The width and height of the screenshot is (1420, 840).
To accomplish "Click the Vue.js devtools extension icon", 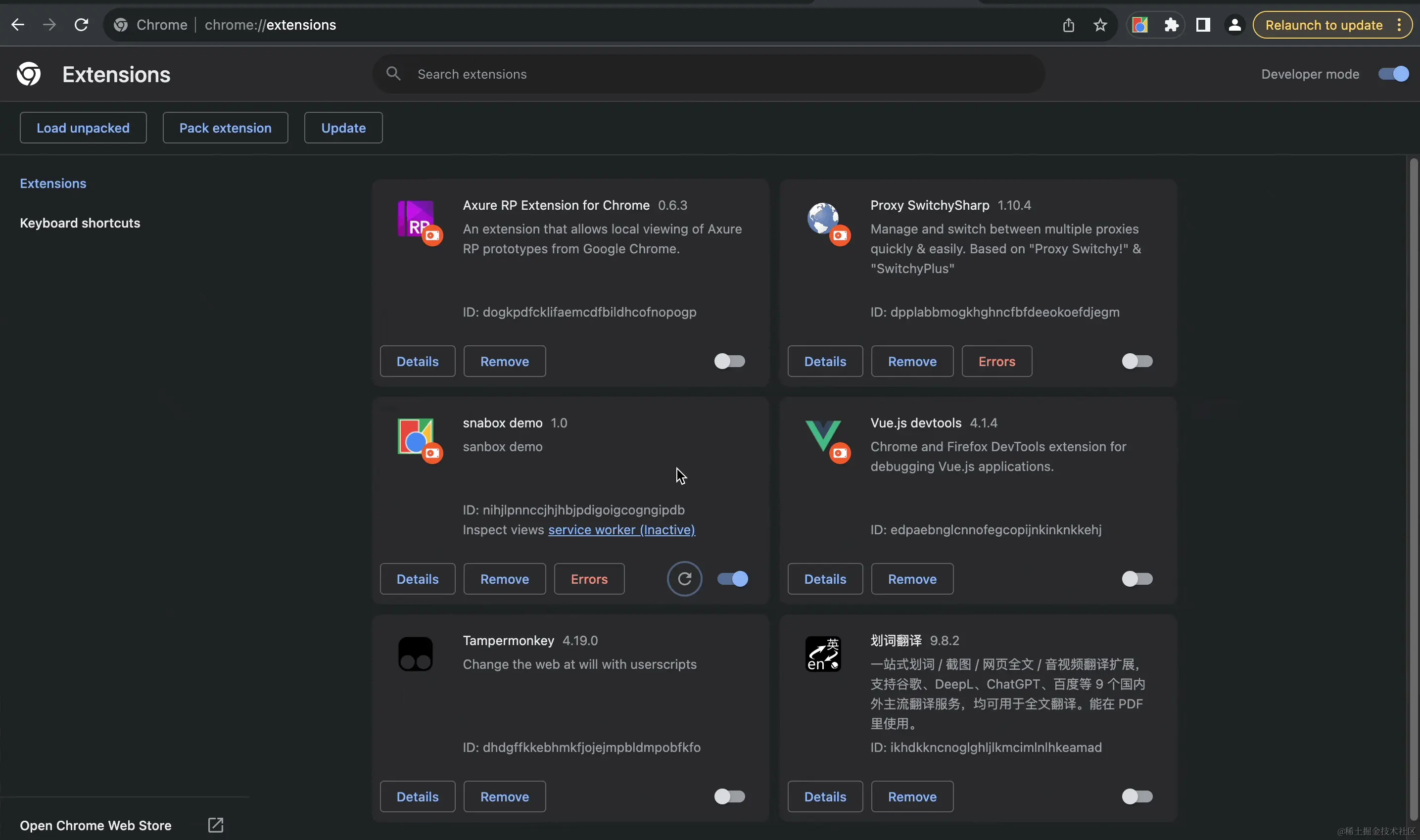I will coord(823,440).
